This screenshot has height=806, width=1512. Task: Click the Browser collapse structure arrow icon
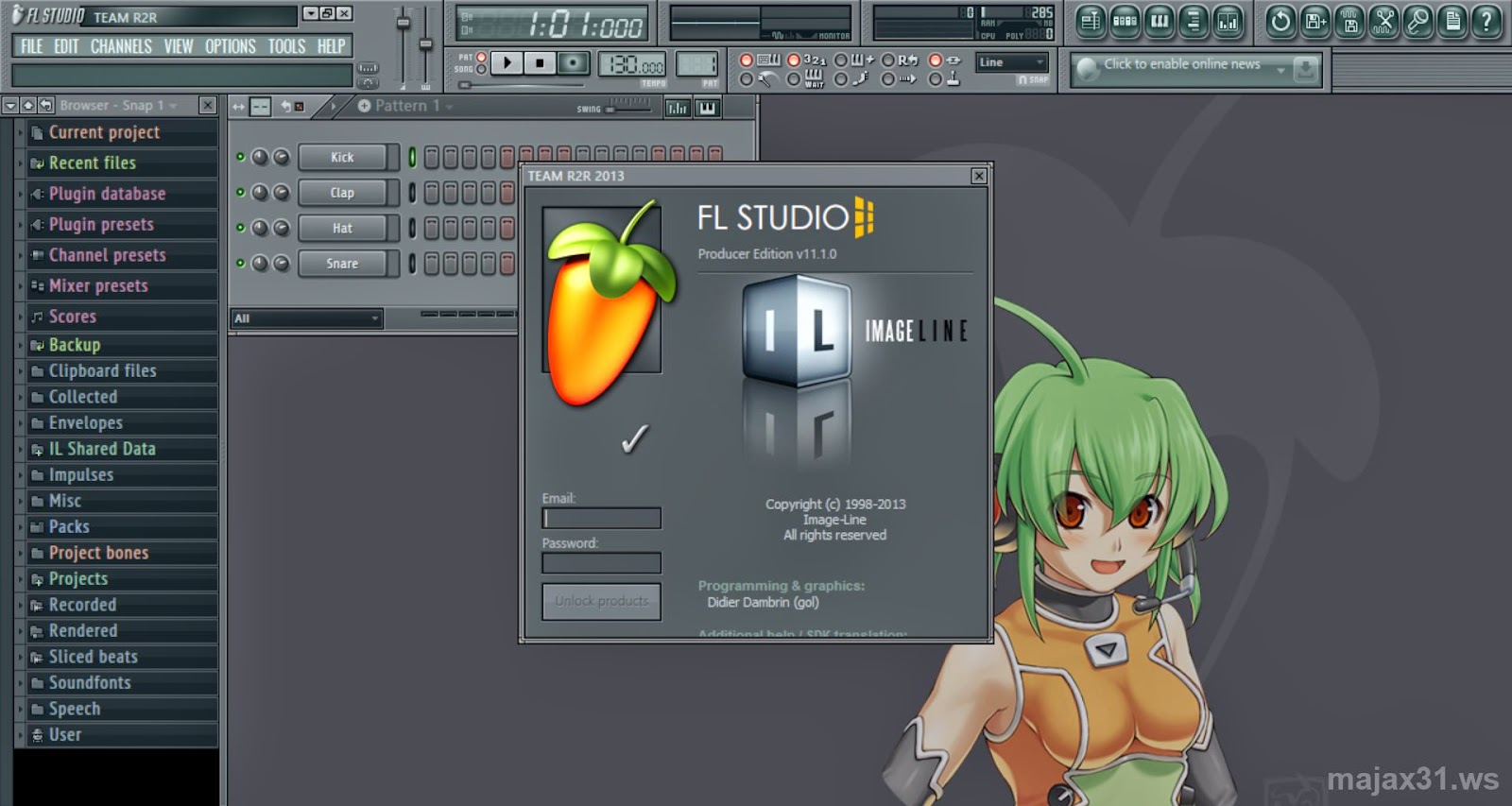(10, 105)
